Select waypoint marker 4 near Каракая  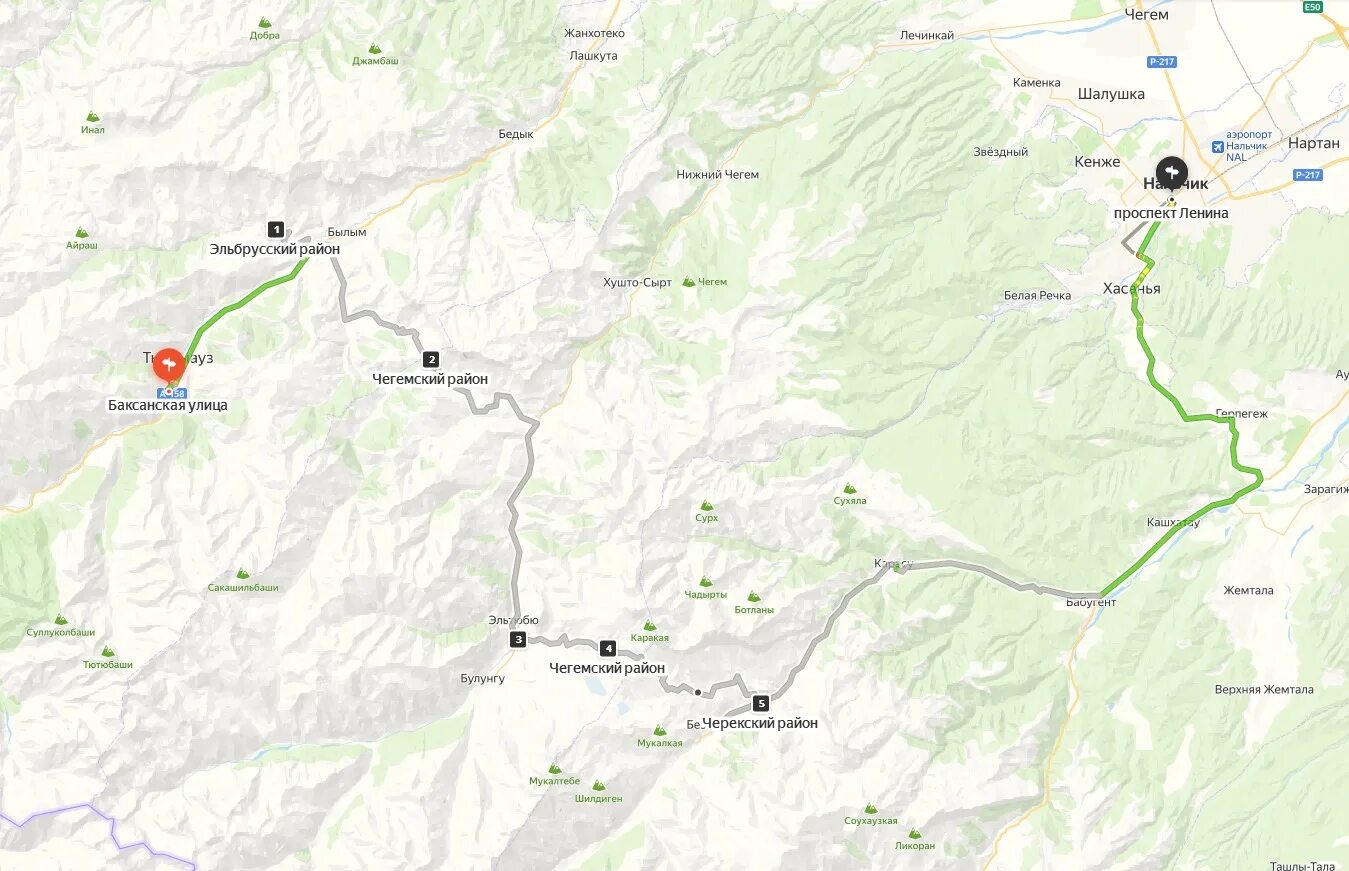607,648
